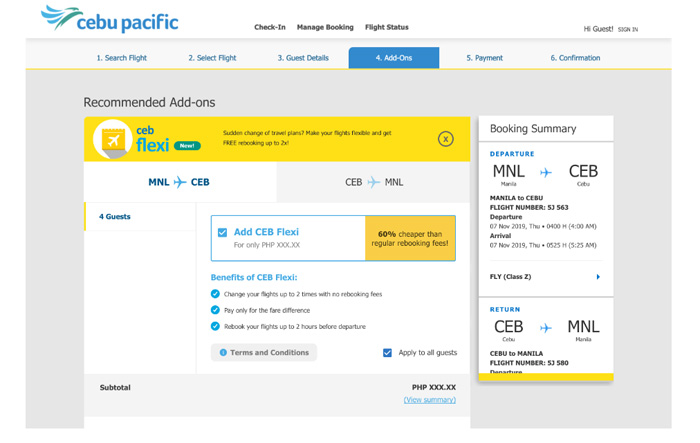Open Terms and Conditions
The height and width of the screenshot is (443, 700).
pos(264,352)
